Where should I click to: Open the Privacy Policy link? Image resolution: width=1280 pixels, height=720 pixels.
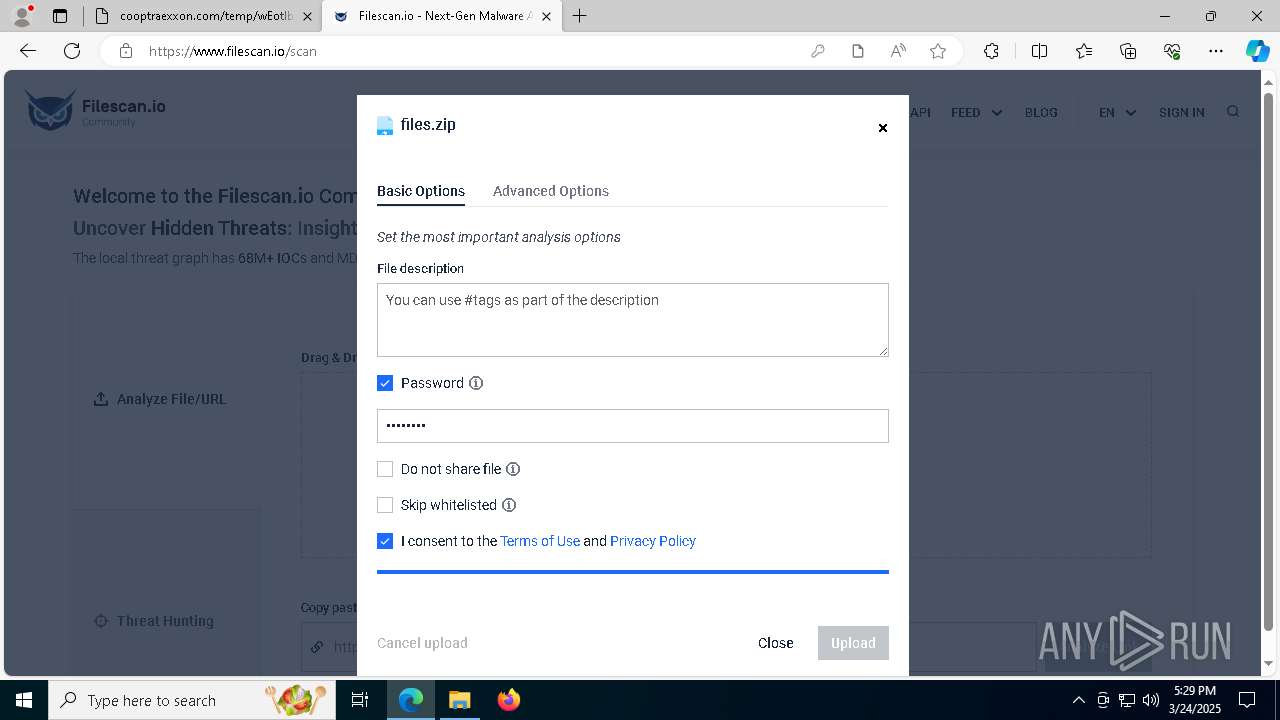point(653,541)
